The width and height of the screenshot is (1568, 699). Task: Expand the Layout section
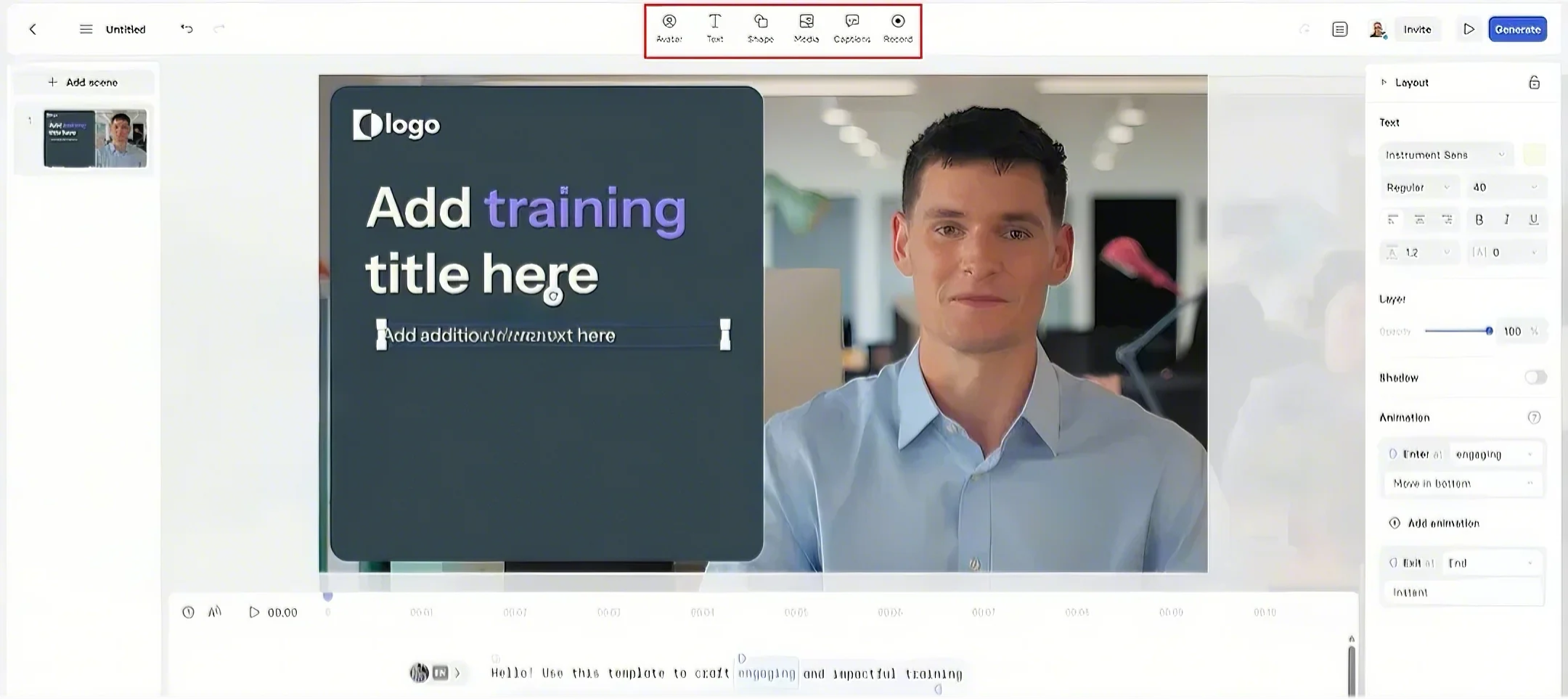tap(1405, 83)
